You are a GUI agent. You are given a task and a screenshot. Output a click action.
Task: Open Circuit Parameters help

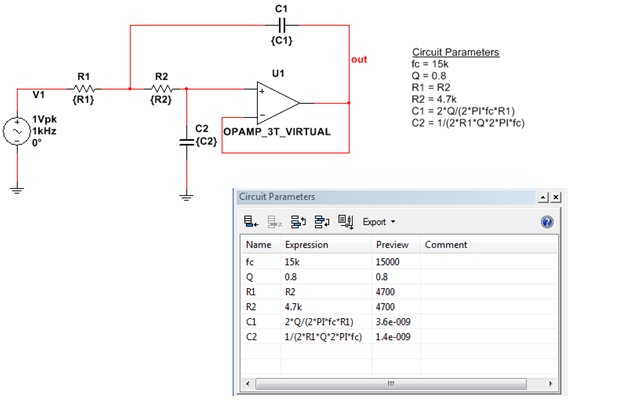[x=547, y=222]
